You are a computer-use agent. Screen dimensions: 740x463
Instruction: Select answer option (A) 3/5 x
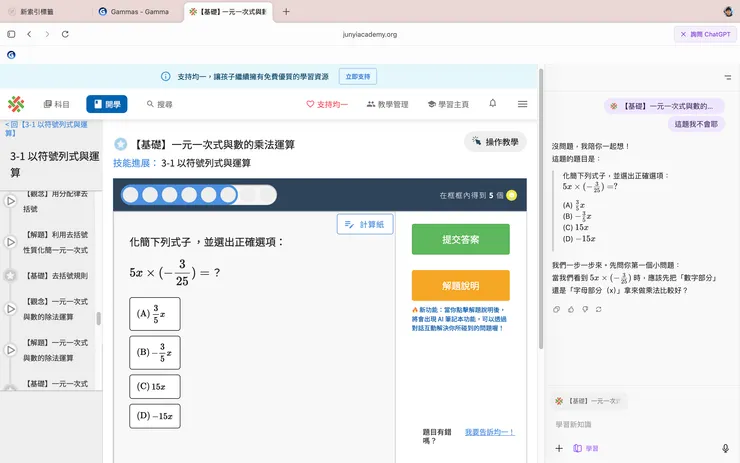tap(155, 314)
